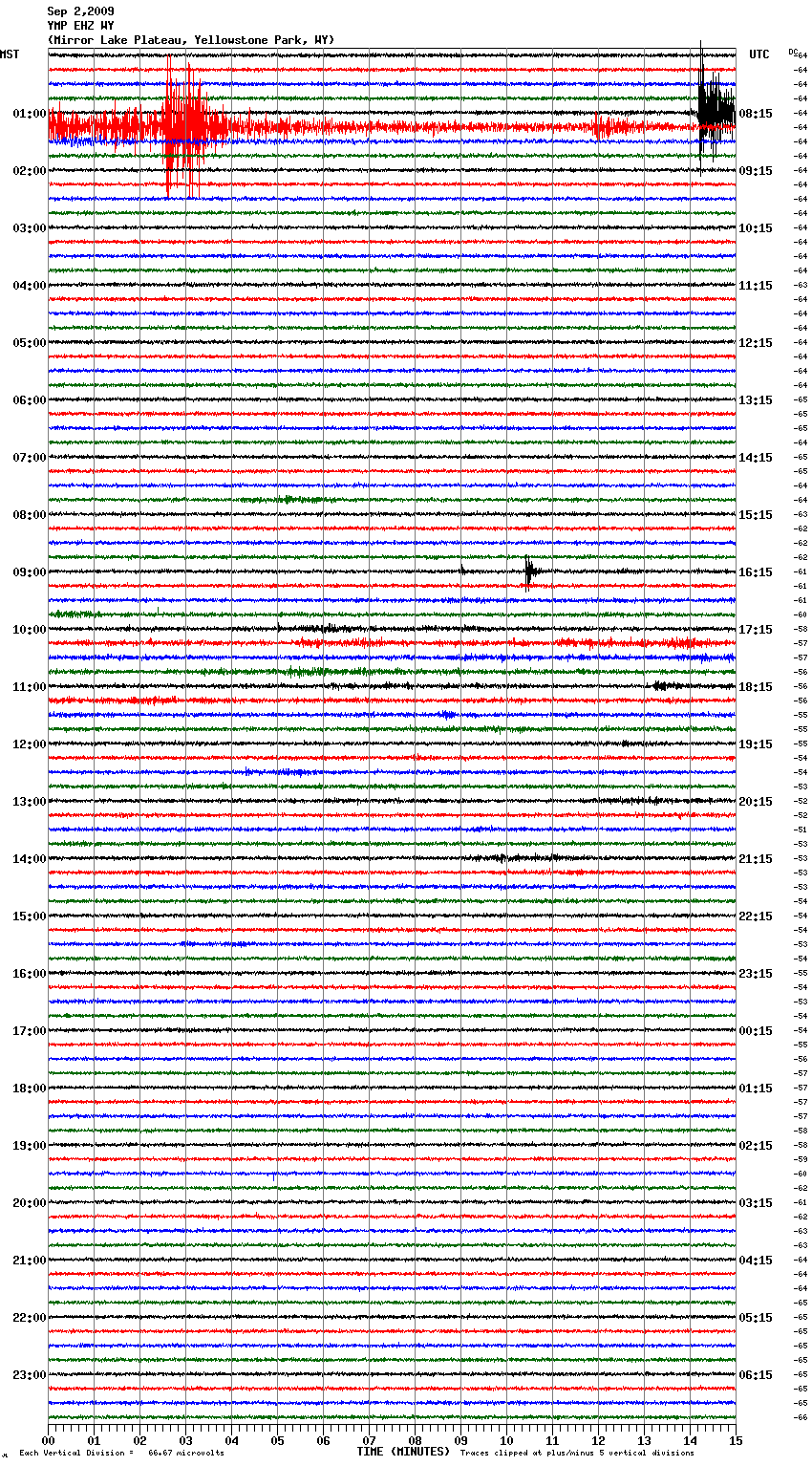The image size is (812, 1466).
Task: Select the 20:00 MST time label
Action: [x=30, y=1203]
